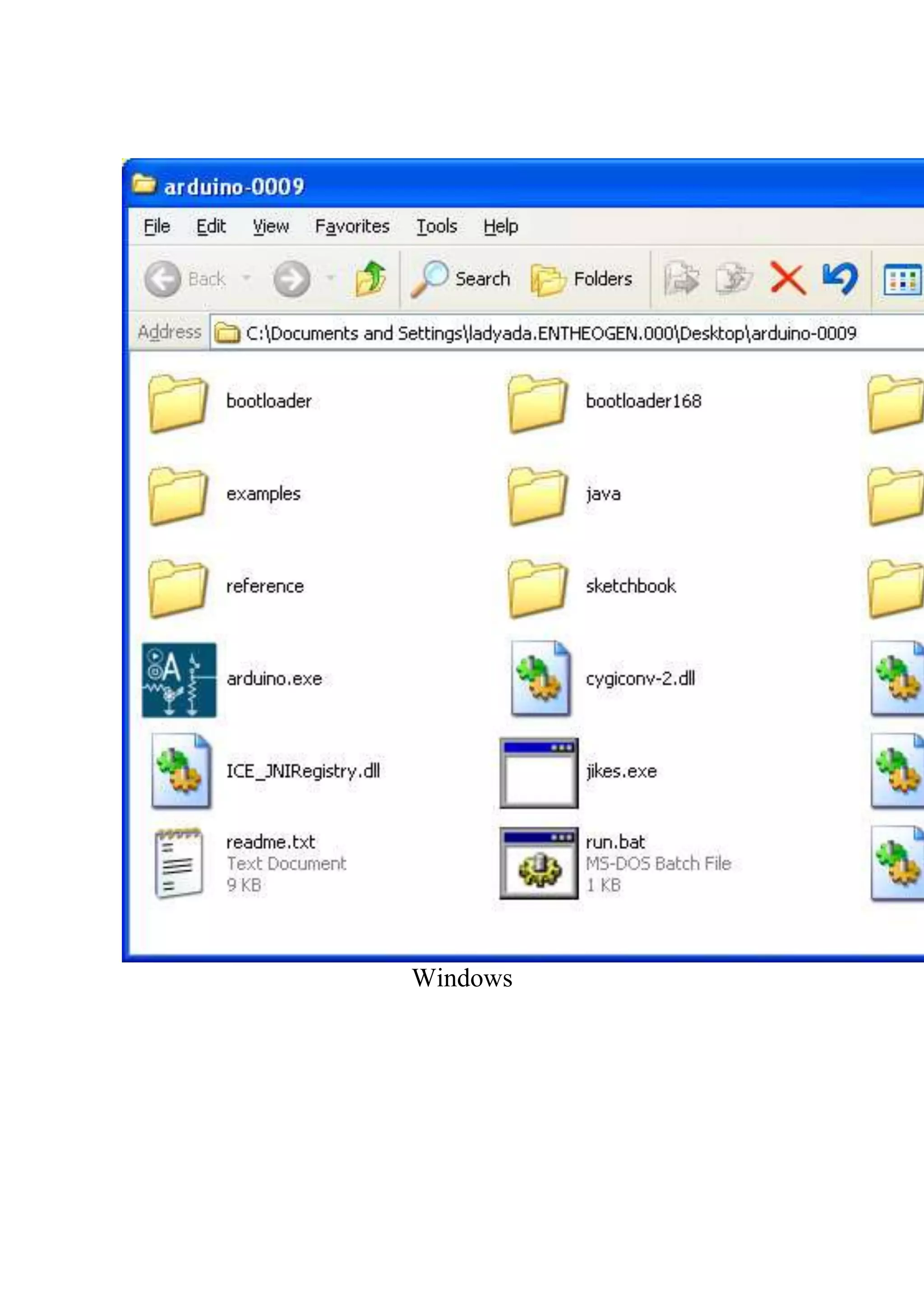Screen dimensions: 924x1309
Task: Open the Back history dropdown arrow
Action: click(246, 278)
